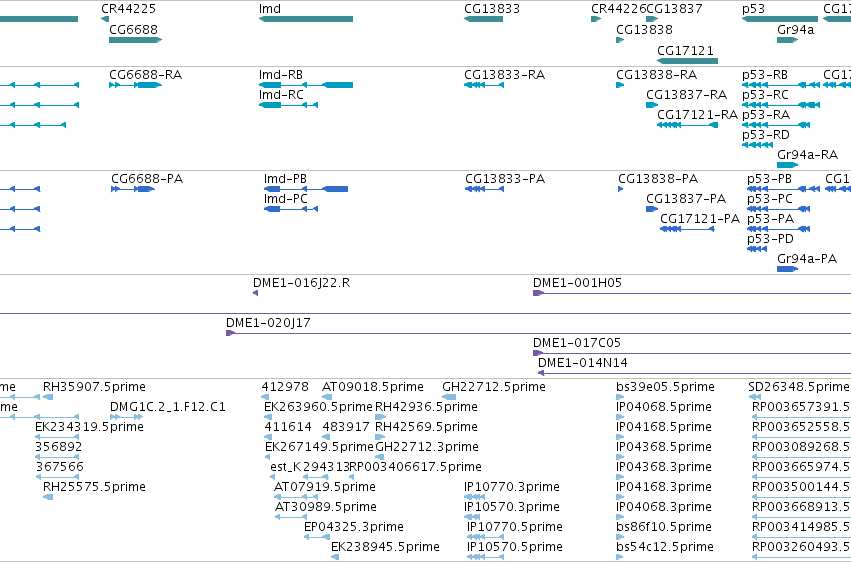Open the CG6688-RA transcript label
851x562 pixels.
145,75
